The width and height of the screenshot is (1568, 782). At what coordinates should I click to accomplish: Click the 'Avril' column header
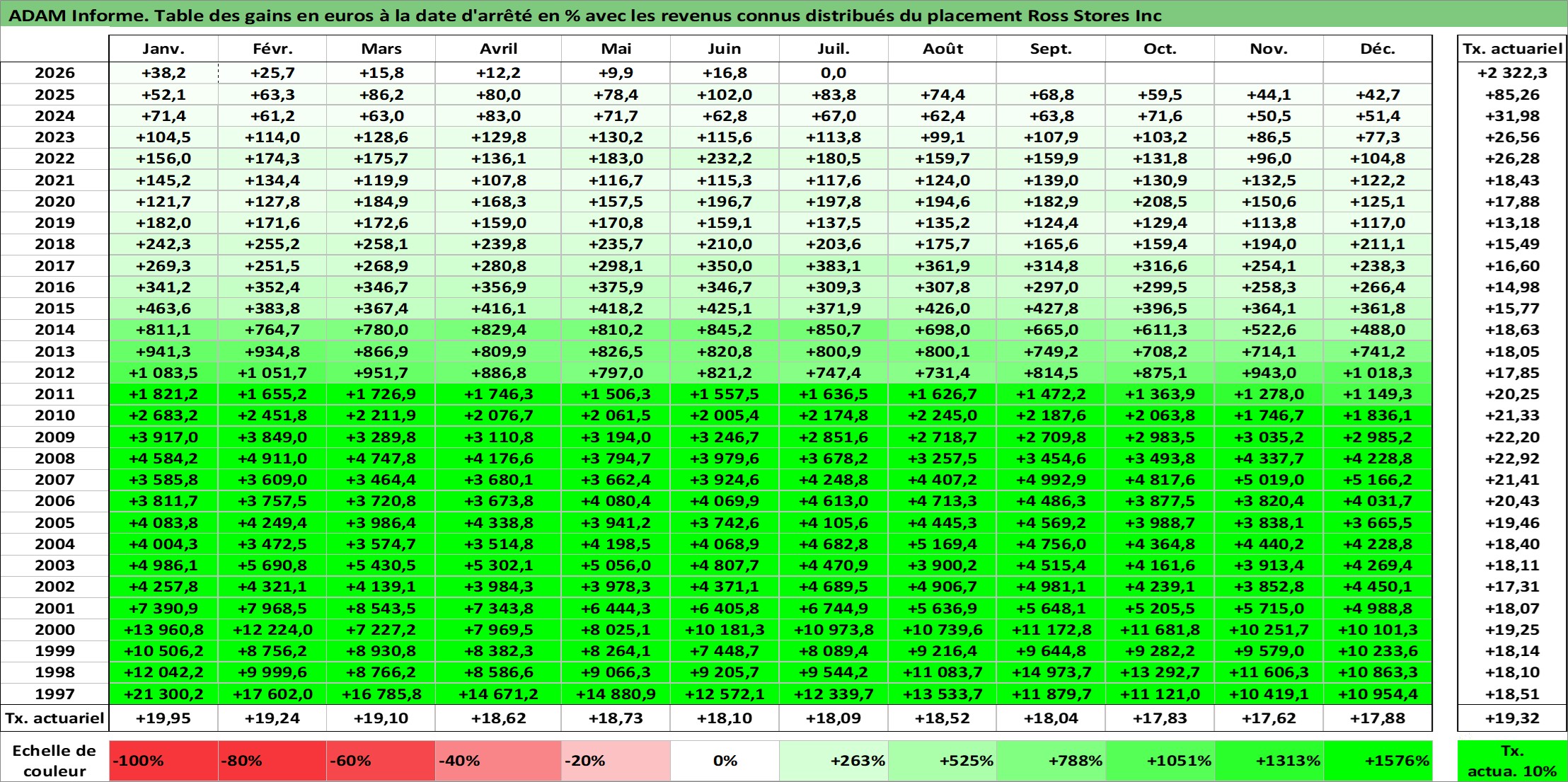[498, 49]
